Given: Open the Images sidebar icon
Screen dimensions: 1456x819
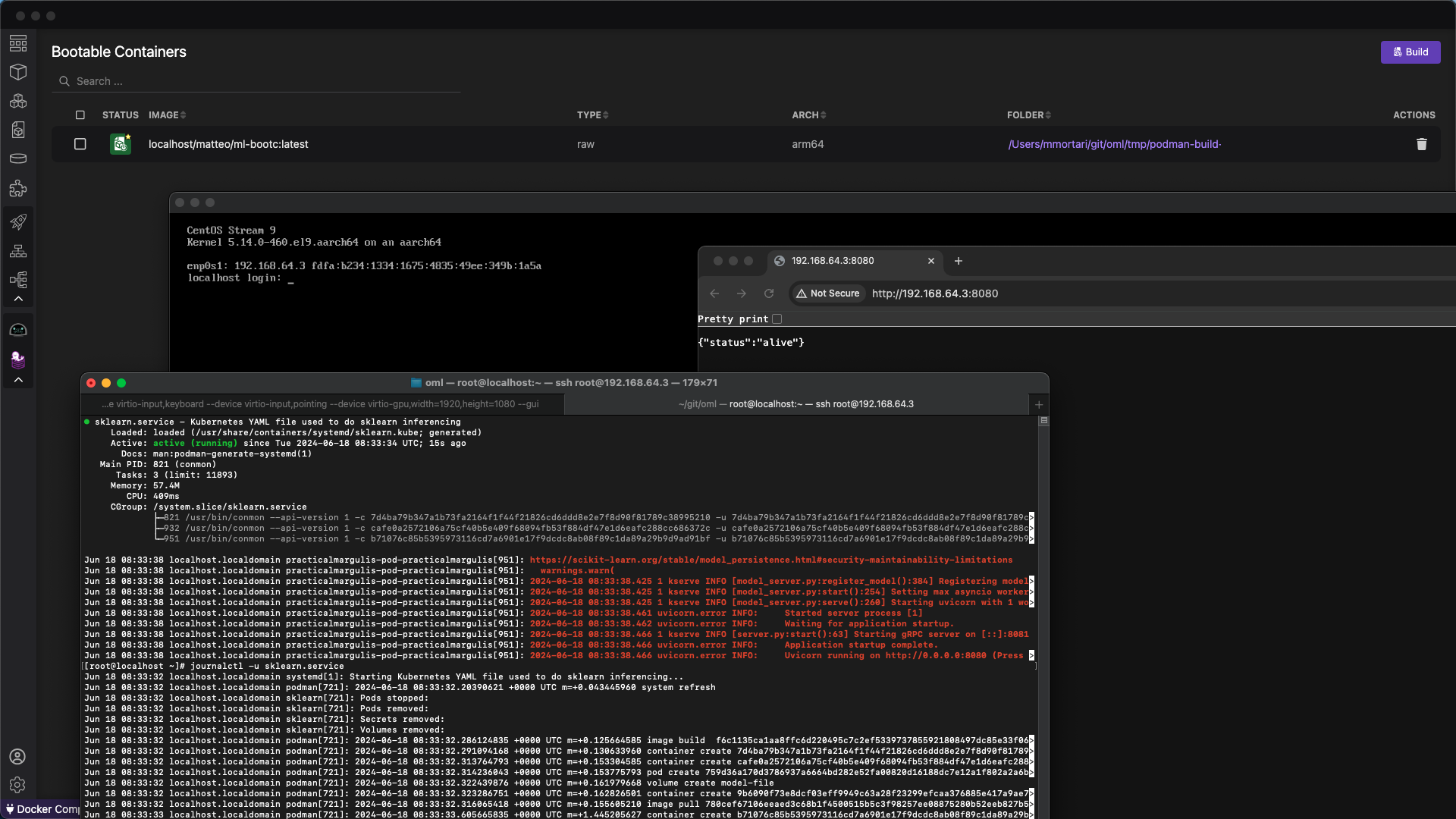Looking at the screenshot, I should tap(18, 130).
